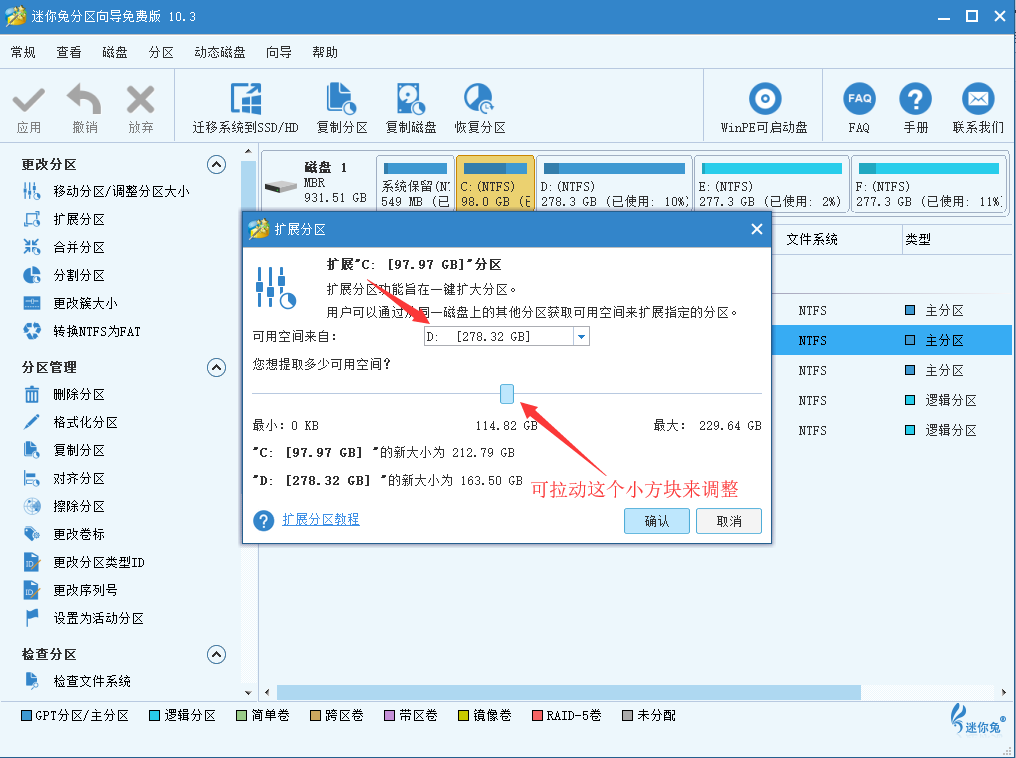This screenshot has width=1016, height=758.
Task: Open the 向导 menu
Action: pyautogui.click(x=279, y=52)
